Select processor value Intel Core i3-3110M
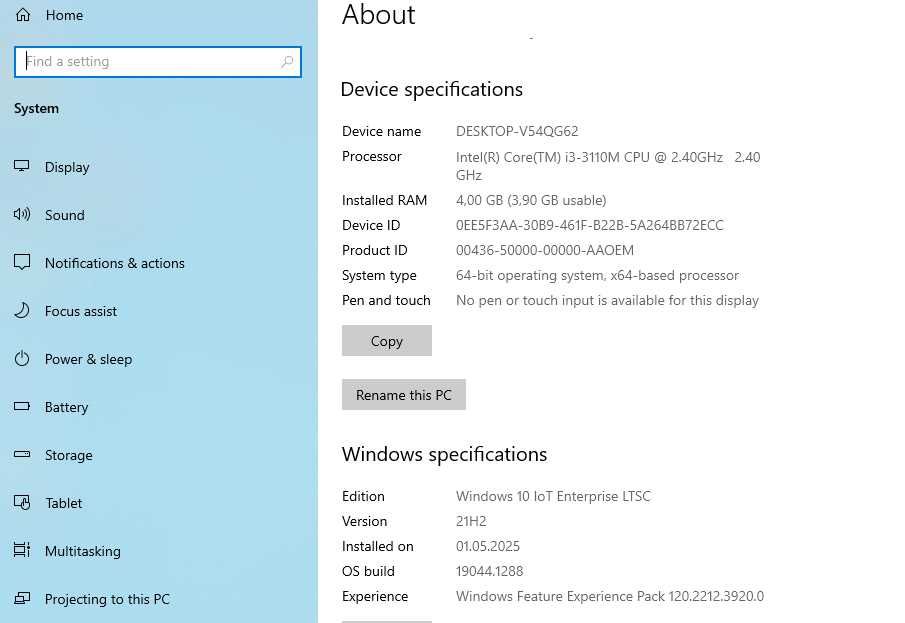 click(x=608, y=166)
